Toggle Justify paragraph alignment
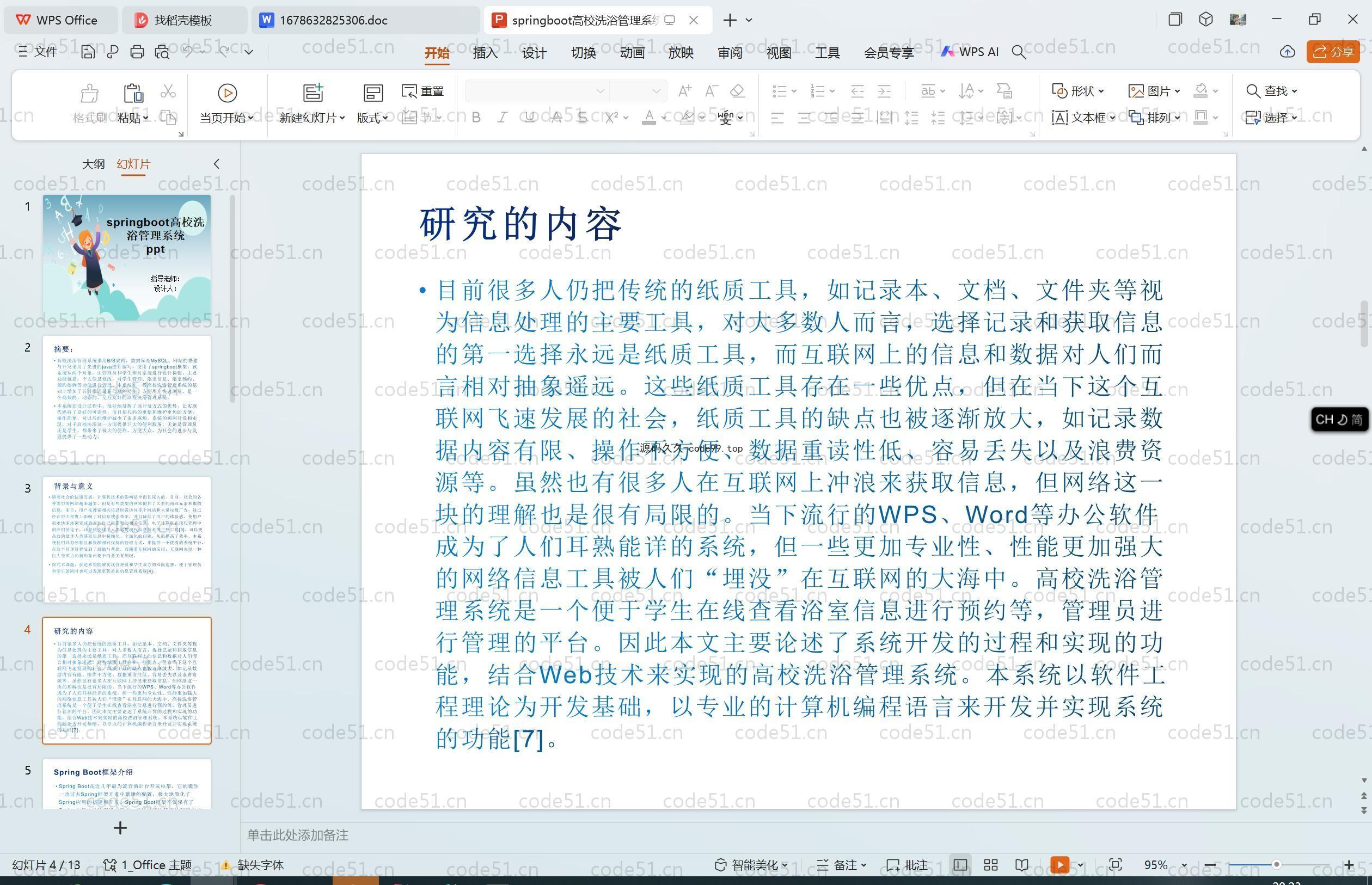This screenshot has height=885, width=1372. 857,118
